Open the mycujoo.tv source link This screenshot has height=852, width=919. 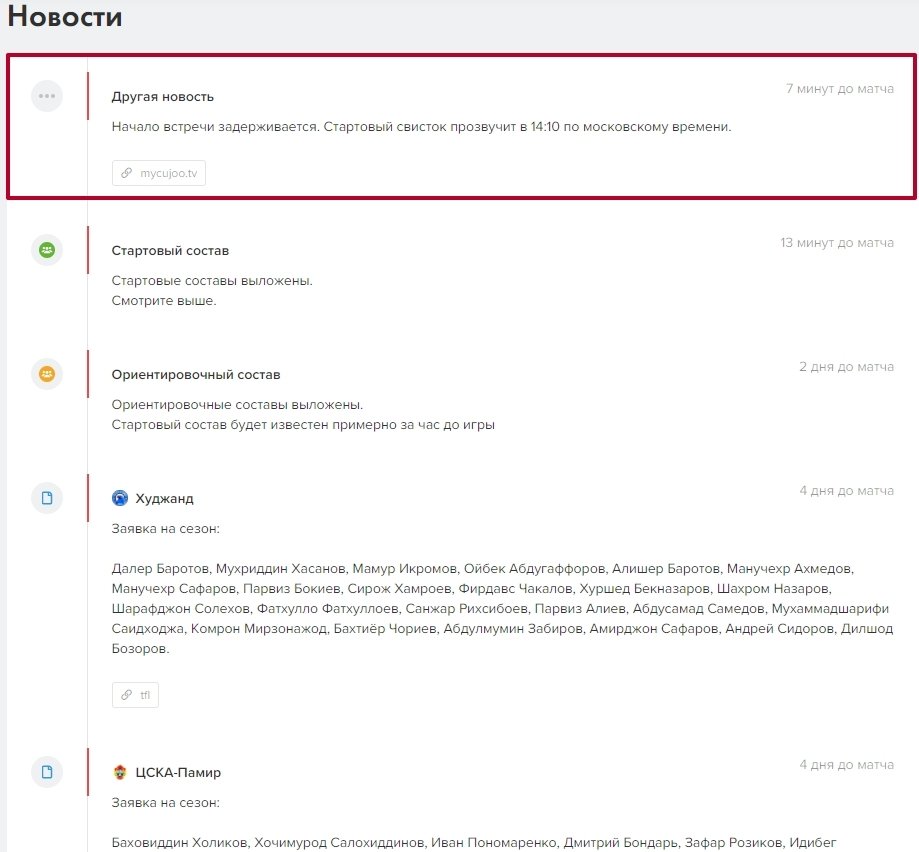point(159,173)
